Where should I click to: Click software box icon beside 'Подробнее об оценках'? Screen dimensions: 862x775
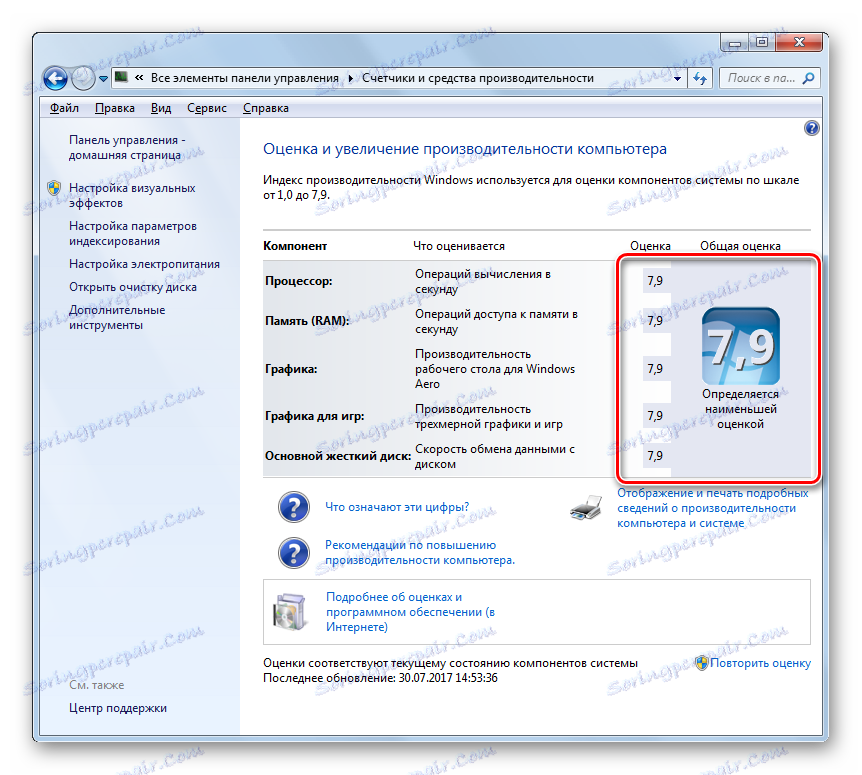(x=290, y=612)
